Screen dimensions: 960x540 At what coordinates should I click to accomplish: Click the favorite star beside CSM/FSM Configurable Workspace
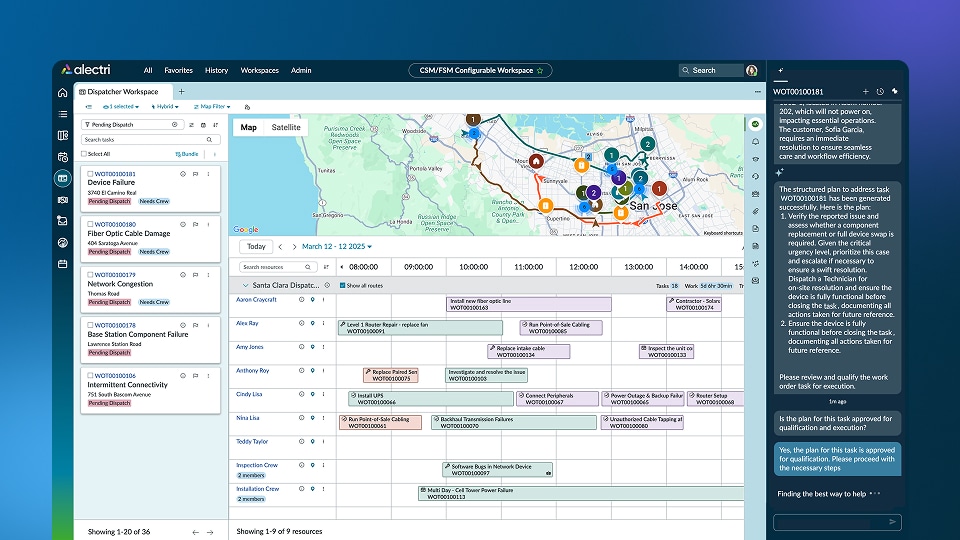pyautogui.click(x=540, y=71)
